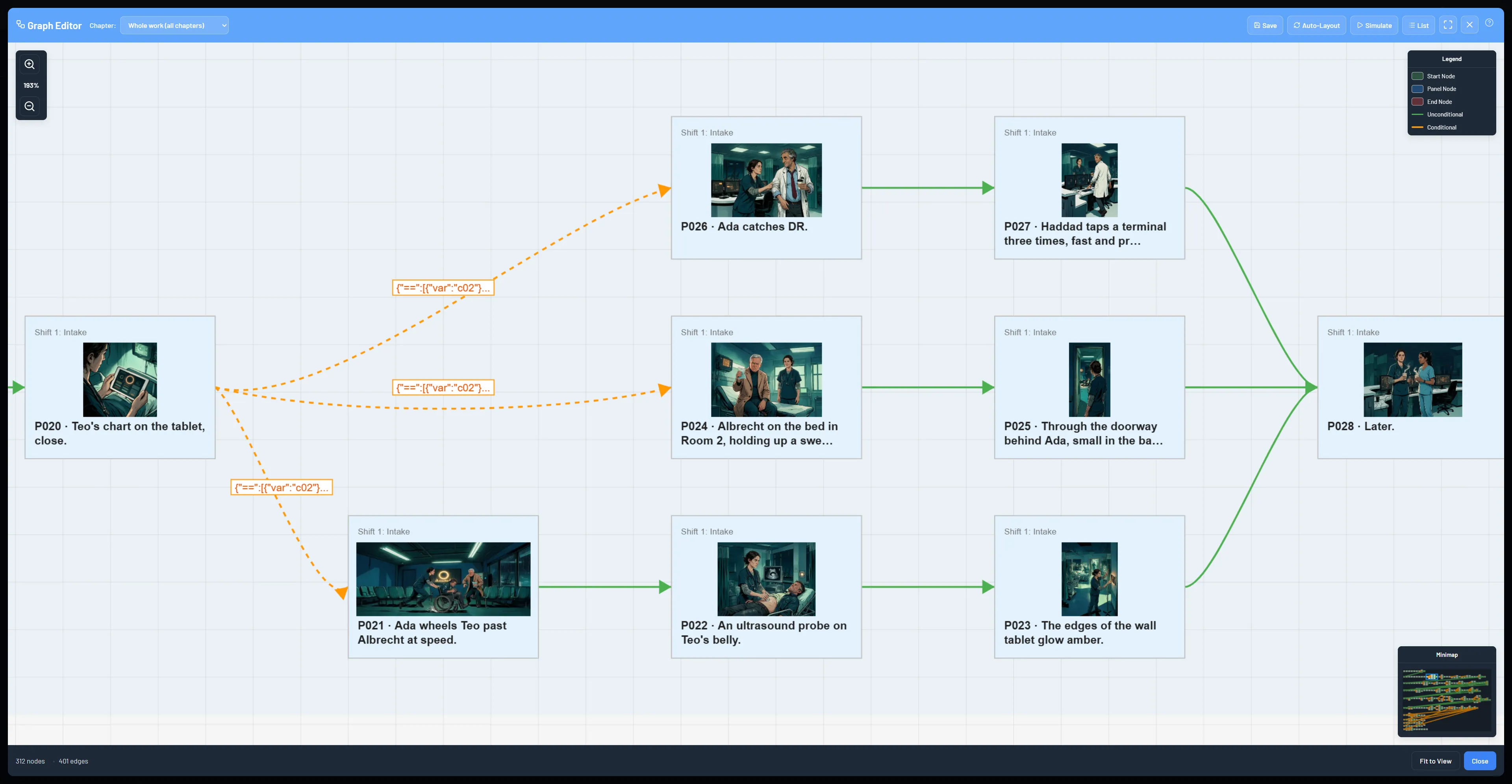1512x784 pixels.
Task: Select thumbnail of node P026 Ada catches DR
Action: pos(766,180)
